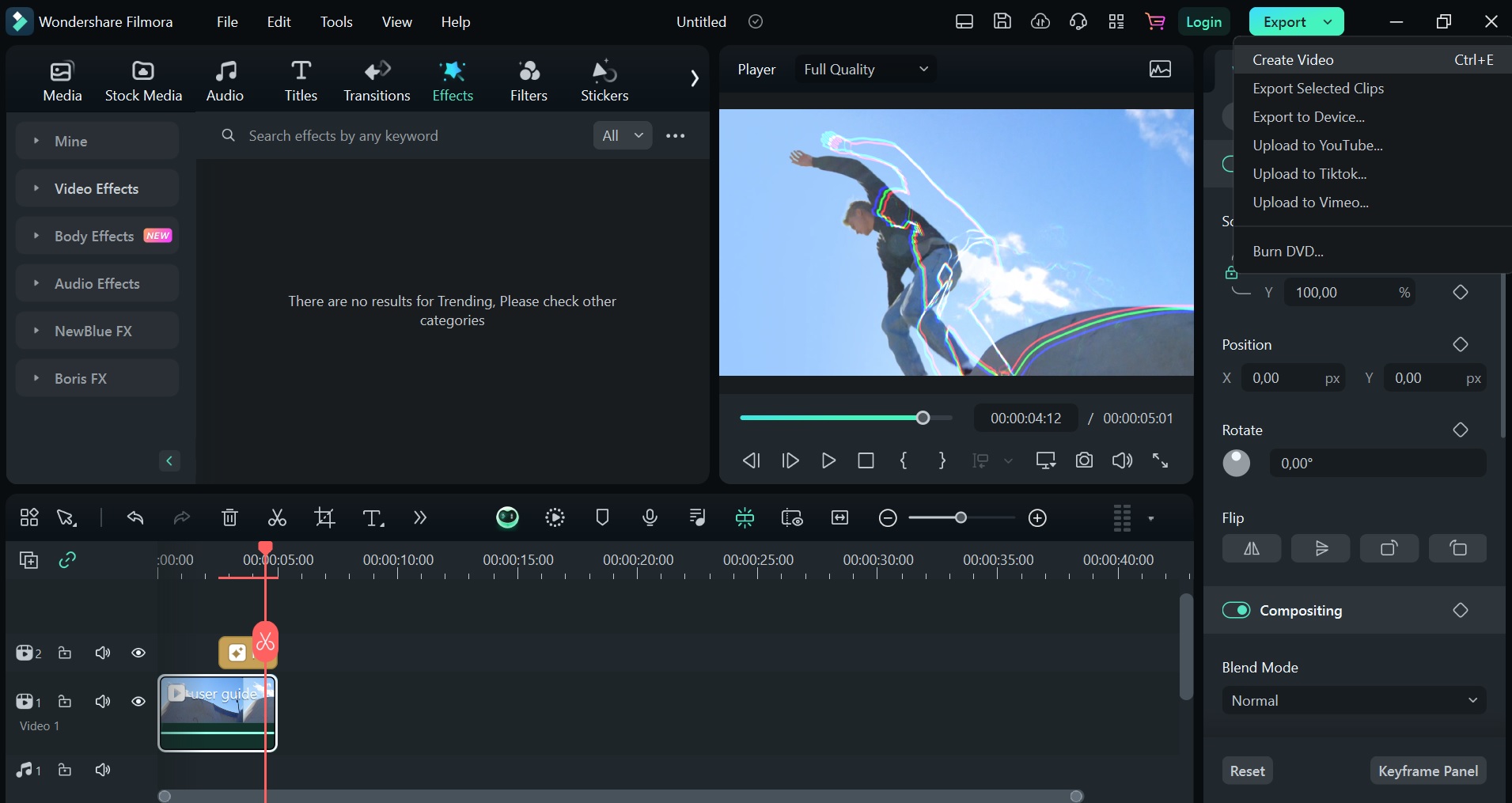Toggle timeline snapping
This screenshot has width=1512, height=803.
(x=745, y=517)
